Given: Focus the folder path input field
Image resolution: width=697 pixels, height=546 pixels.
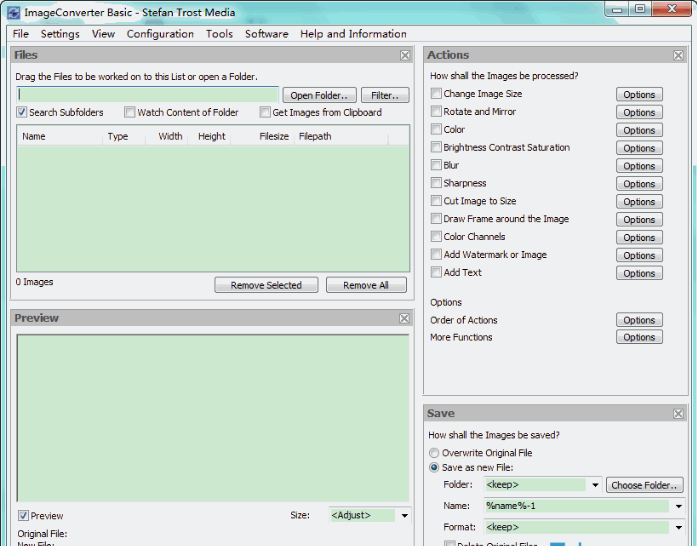Looking at the screenshot, I should 148,95.
